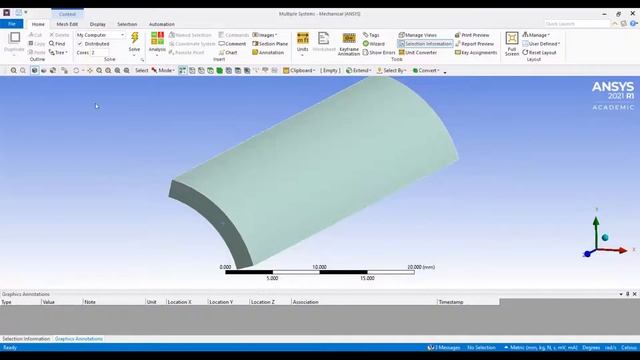Click the Messages icon in status bar

(x=430, y=348)
